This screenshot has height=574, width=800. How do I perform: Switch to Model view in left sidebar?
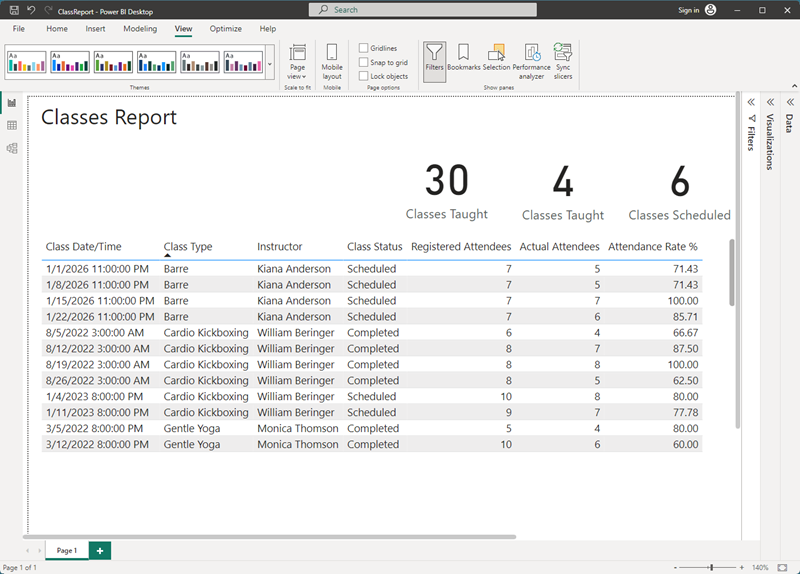pyautogui.click(x=12, y=148)
